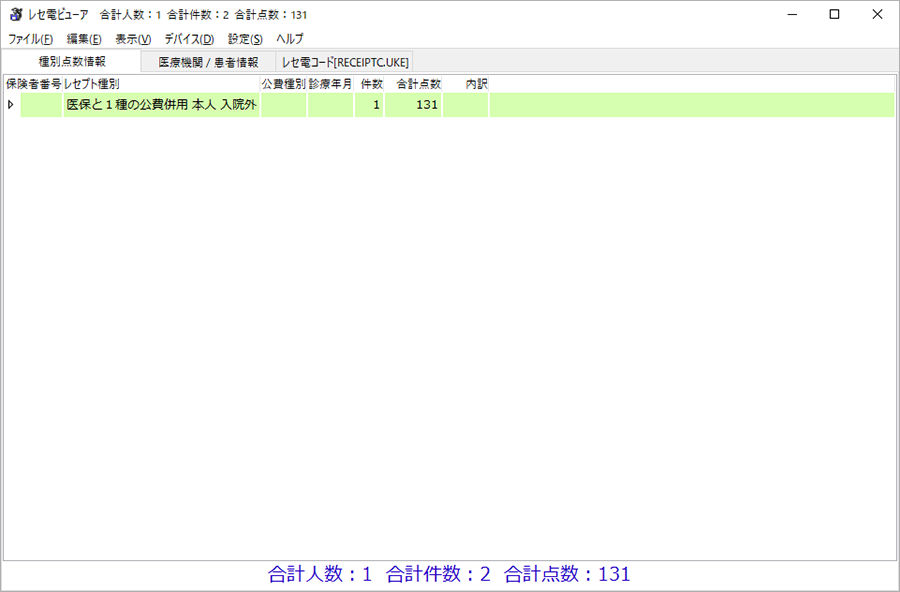Click the 件数 column header

pos(369,84)
